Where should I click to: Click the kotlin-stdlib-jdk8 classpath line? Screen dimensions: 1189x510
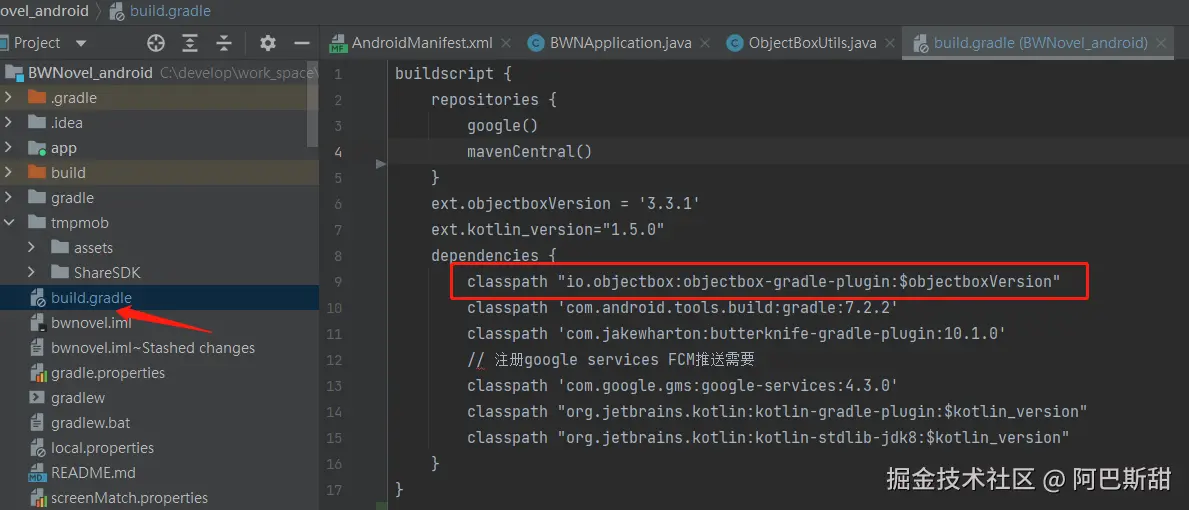pyautogui.click(x=768, y=437)
